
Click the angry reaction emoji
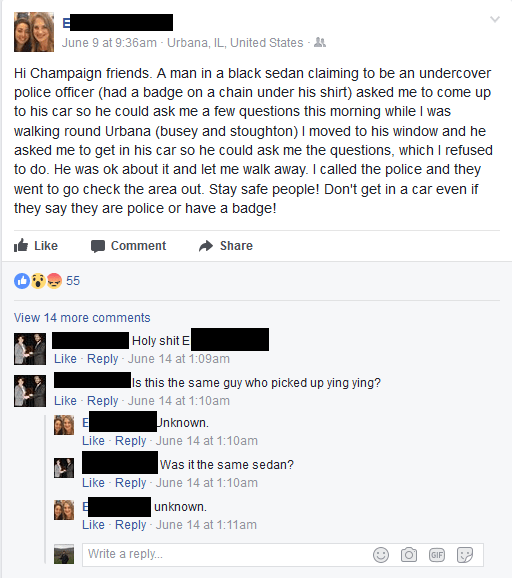[55, 281]
